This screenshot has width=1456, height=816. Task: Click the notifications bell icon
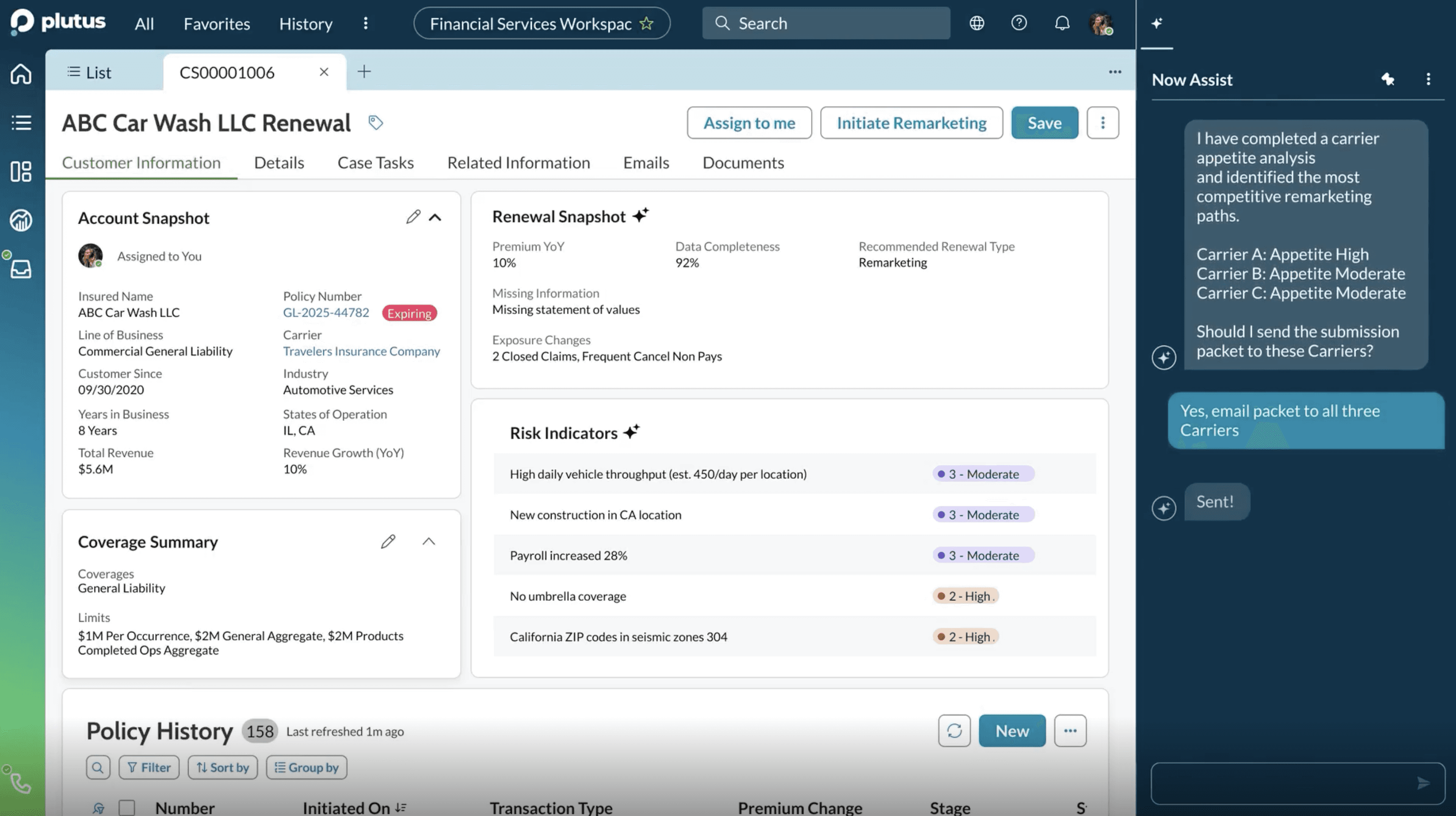(1062, 23)
